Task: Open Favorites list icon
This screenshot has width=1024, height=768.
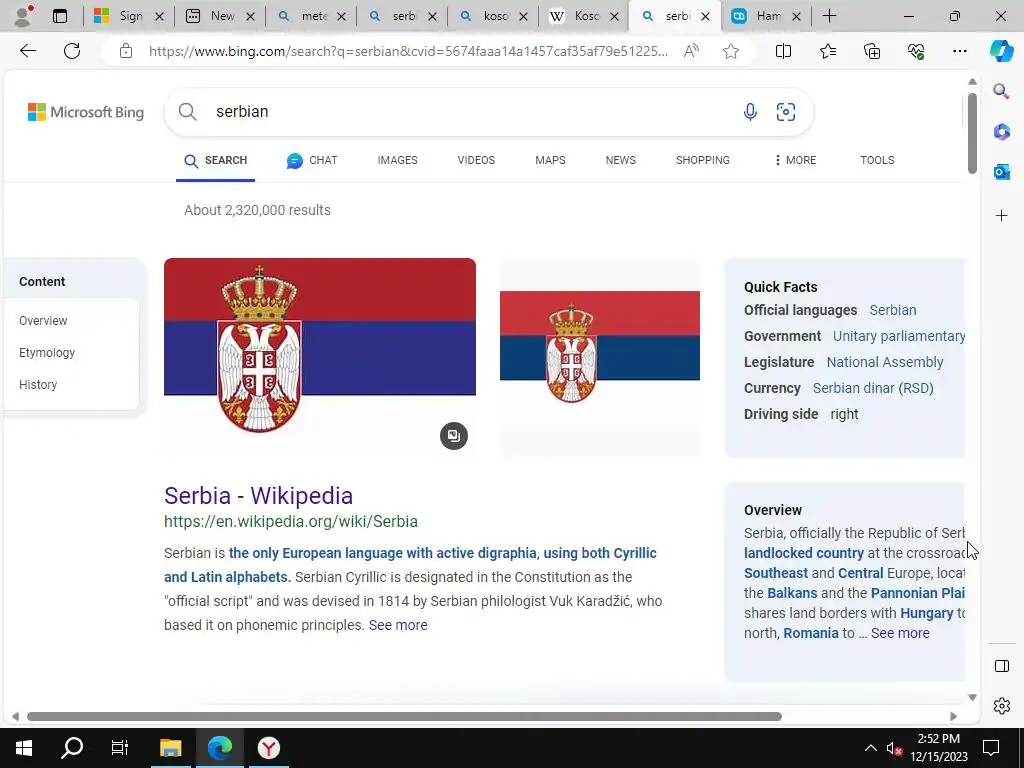Action: 827,51
